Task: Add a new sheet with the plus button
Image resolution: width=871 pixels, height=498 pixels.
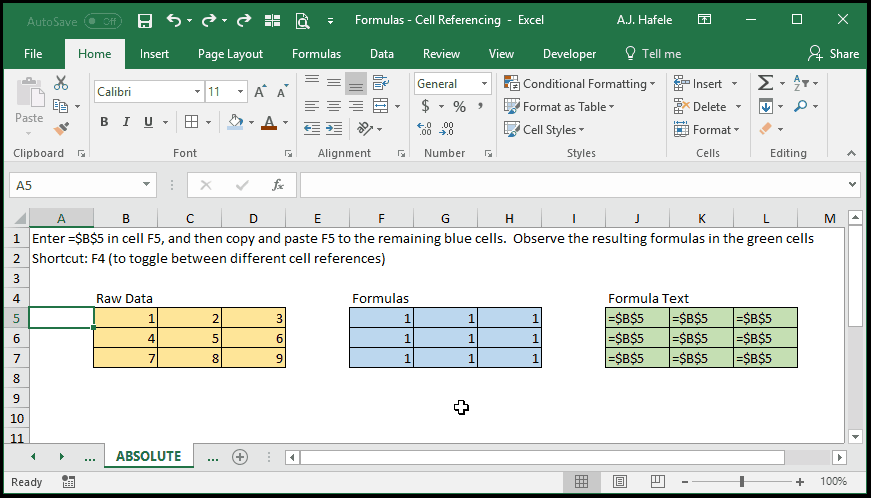Action: 240,457
